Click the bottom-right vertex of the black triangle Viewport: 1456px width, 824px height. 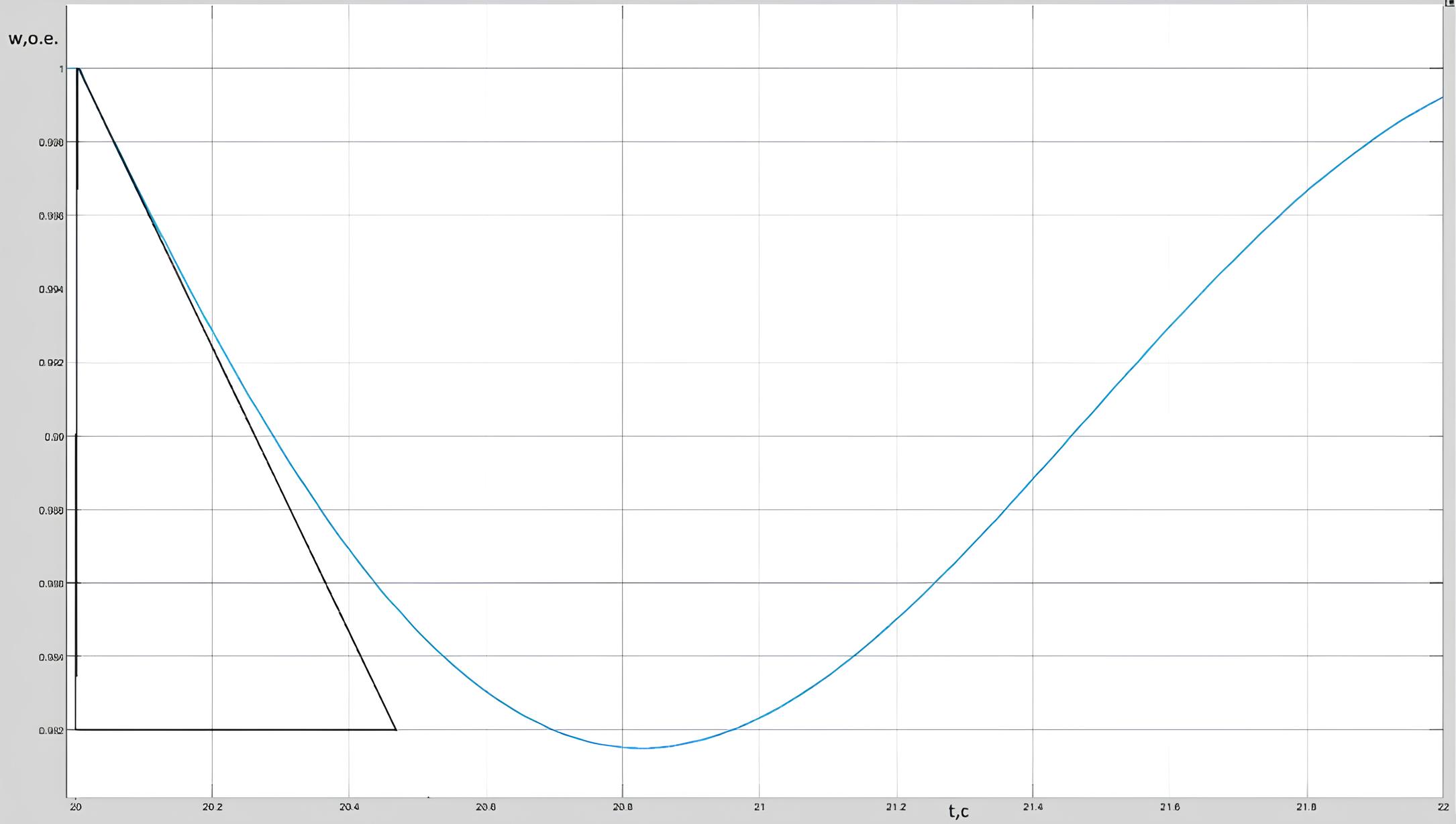(x=396, y=729)
